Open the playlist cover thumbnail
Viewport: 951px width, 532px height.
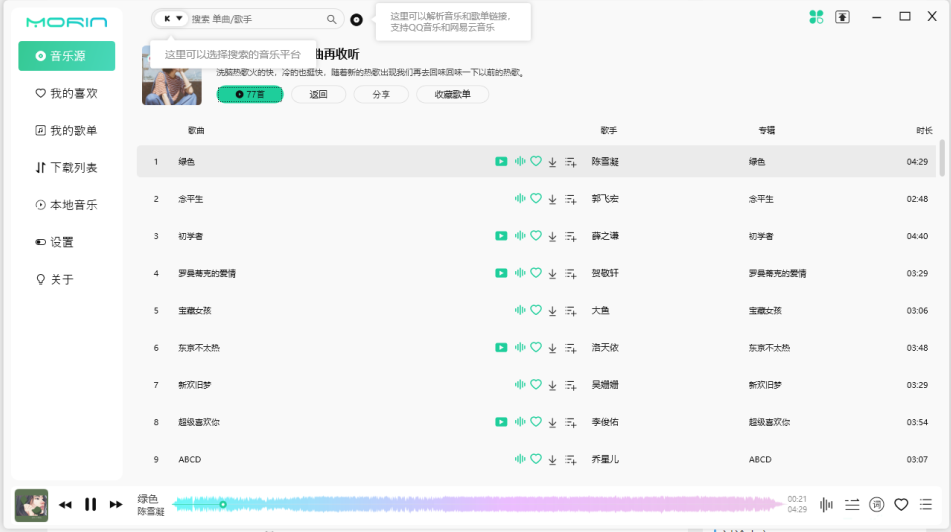click(x=172, y=76)
